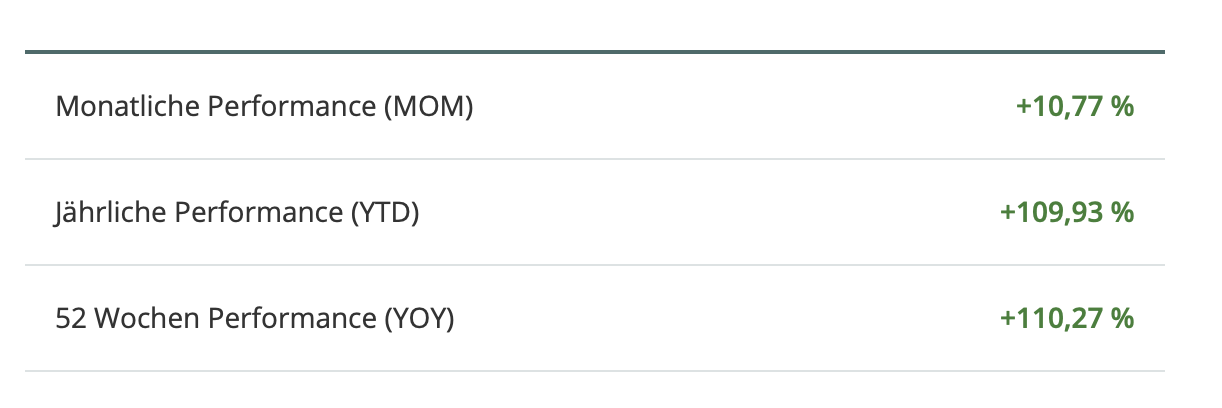1222x408 pixels.
Task: Click the Monatliche Performance (MOM) label
Action: tap(264, 106)
